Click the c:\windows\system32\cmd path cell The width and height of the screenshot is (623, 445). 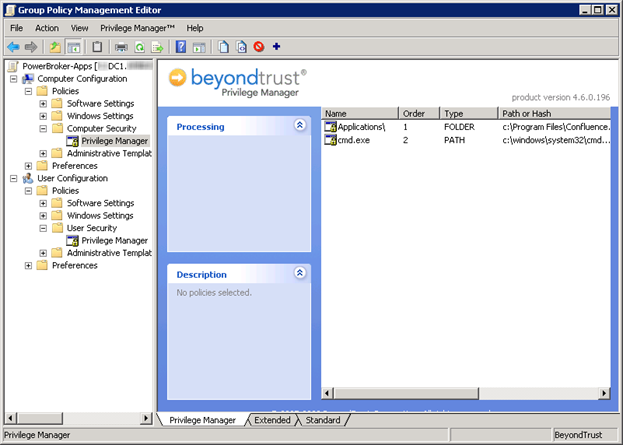click(556, 140)
